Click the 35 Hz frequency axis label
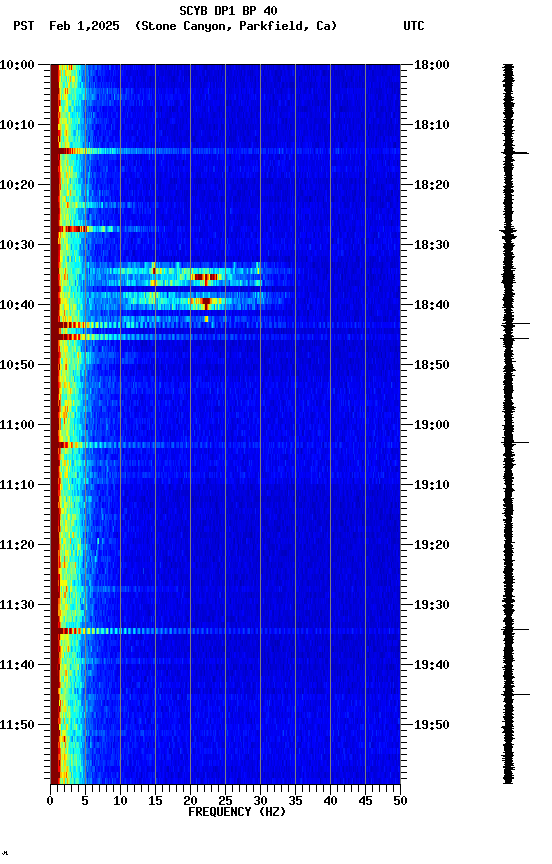552x864 pixels. pyautogui.click(x=295, y=801)
